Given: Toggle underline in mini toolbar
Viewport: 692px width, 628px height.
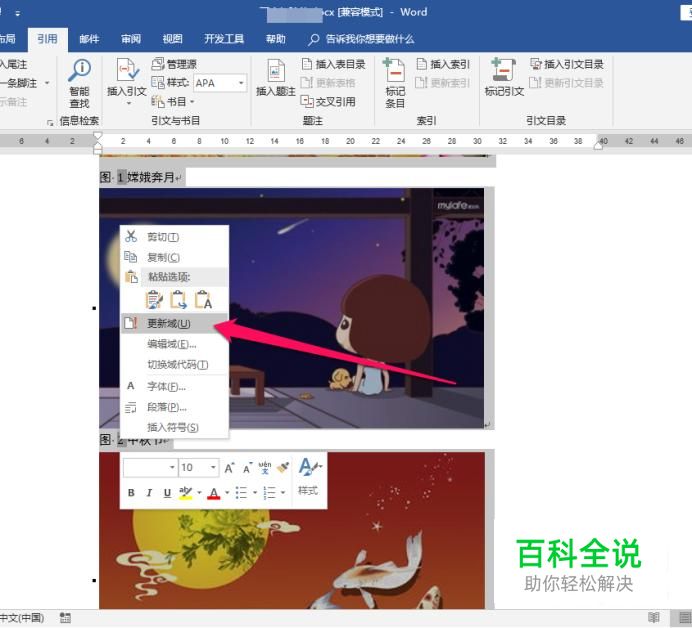Looking at the screenshot, I should [167, 493].
